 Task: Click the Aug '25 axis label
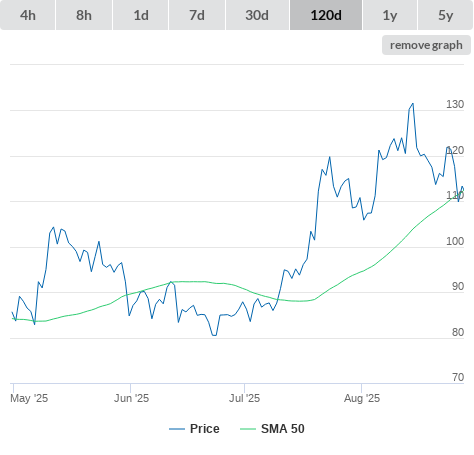(x=362, y=398)
